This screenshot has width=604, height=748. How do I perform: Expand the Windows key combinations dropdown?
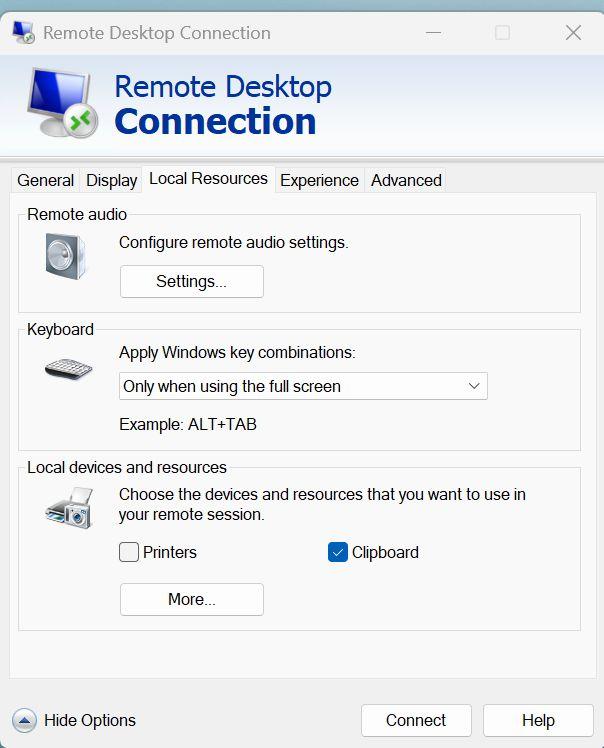click(302, 386)
